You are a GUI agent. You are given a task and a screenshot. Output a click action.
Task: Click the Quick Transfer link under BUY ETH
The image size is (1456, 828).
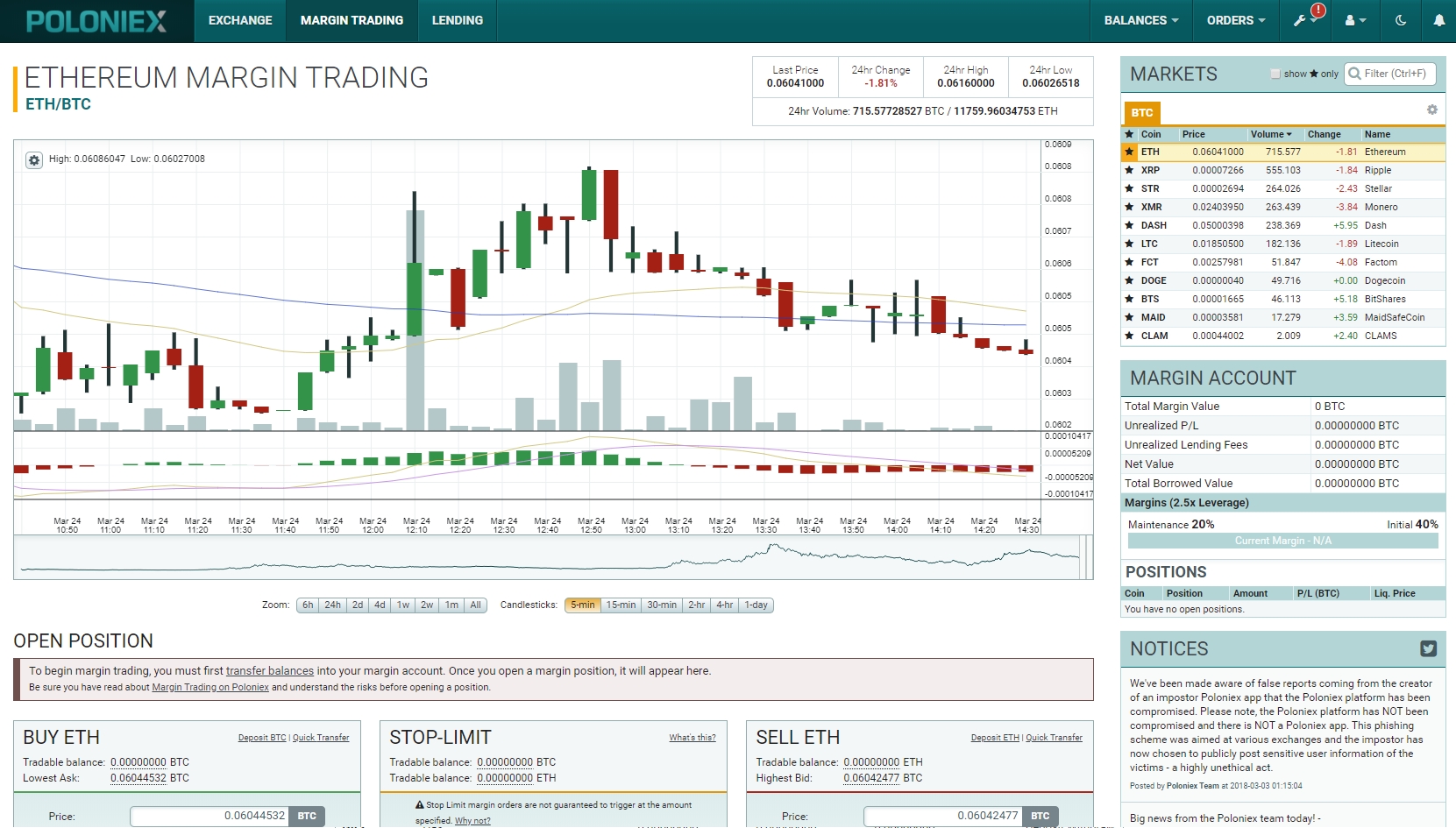coord(321,737)
